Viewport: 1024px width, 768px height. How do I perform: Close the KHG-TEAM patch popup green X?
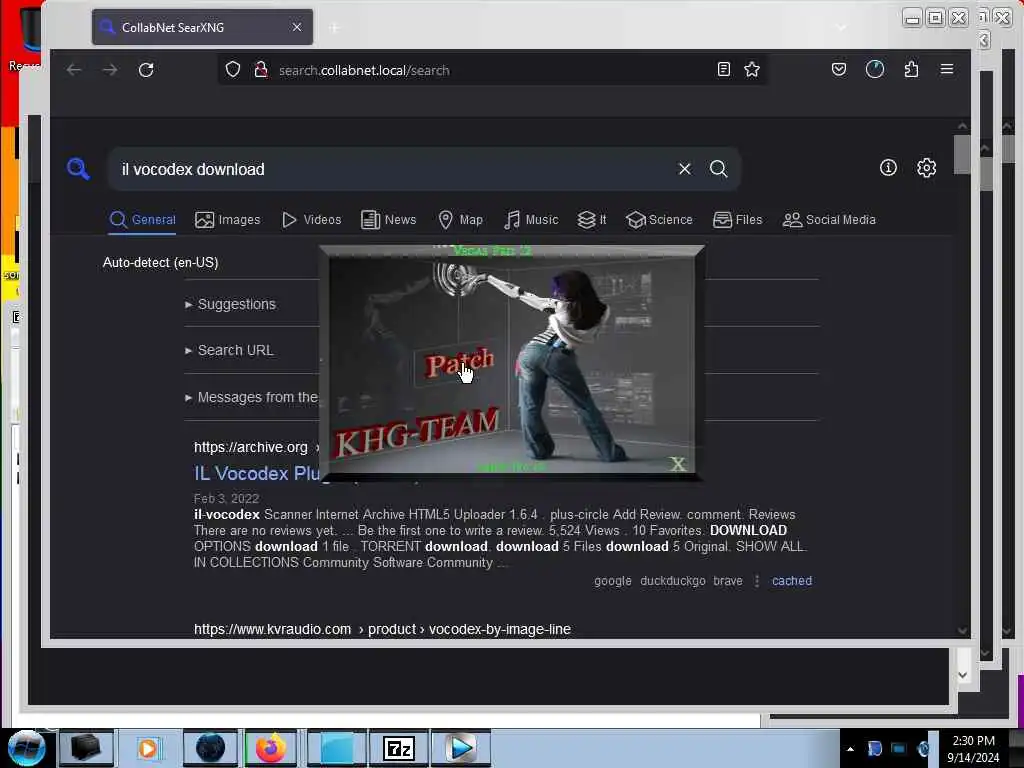click(x=678, y=464)
